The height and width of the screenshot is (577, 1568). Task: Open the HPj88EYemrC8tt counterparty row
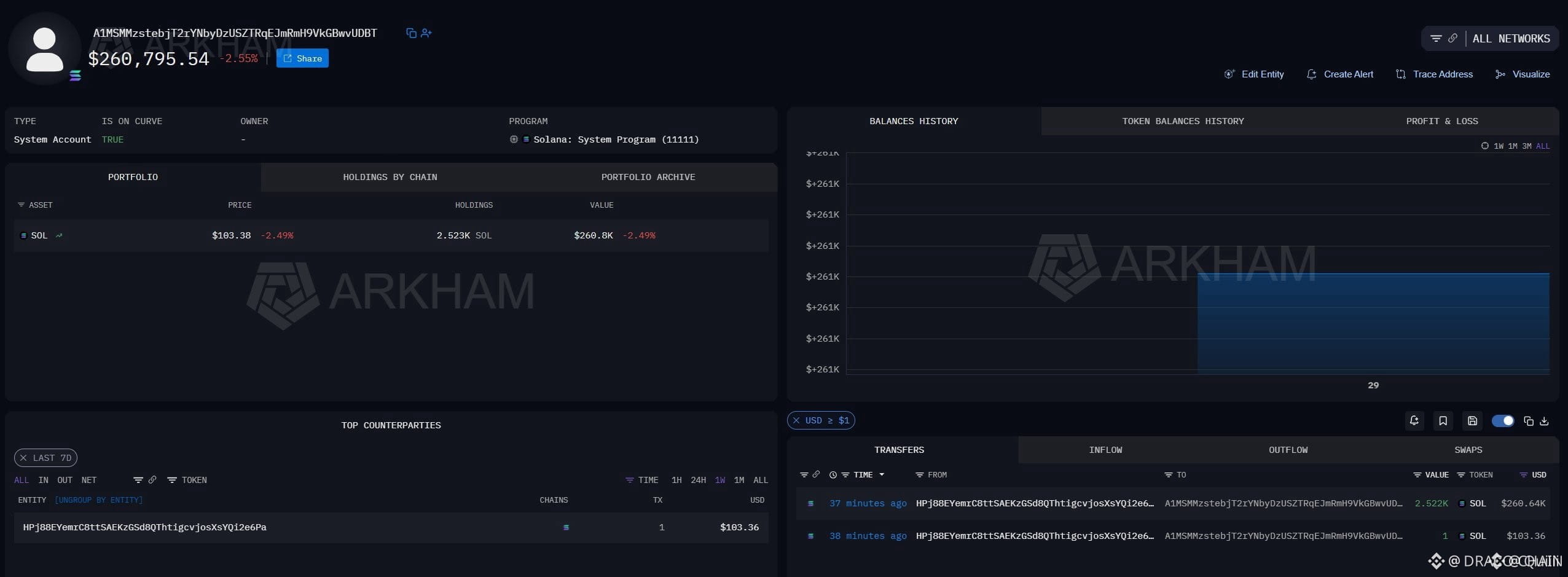pos(391,527)
